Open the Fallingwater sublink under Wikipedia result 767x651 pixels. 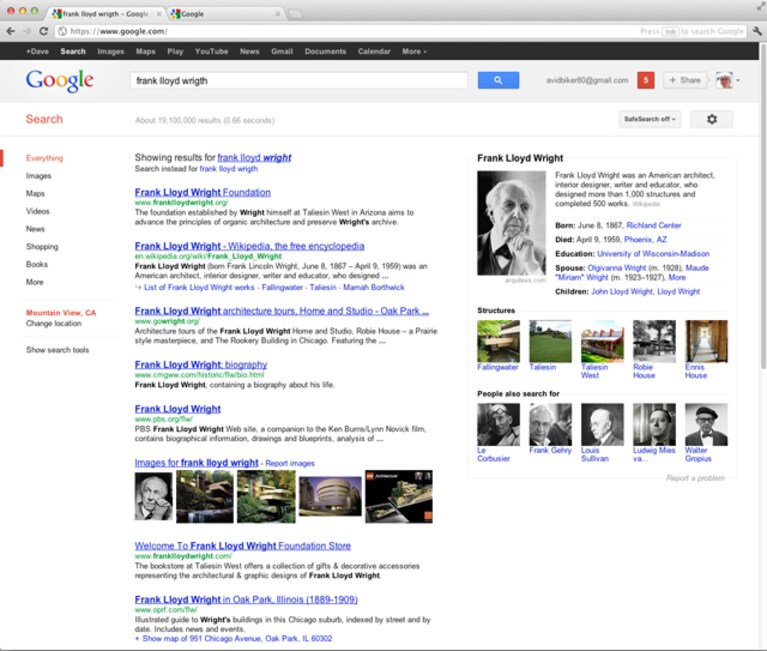282,287
